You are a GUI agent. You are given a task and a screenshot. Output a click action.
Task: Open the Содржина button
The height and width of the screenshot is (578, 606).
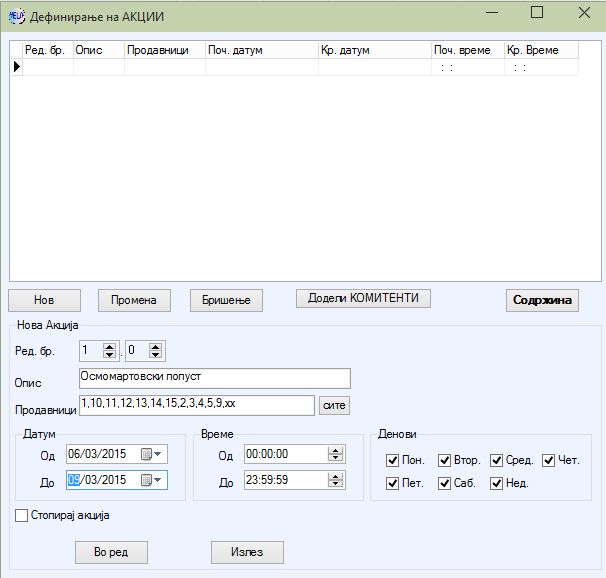point(542,300)
